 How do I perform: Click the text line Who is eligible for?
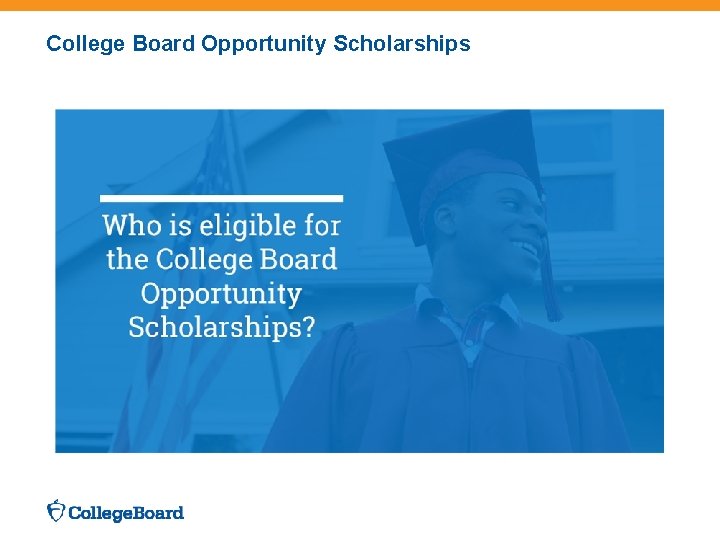(222, 225)
